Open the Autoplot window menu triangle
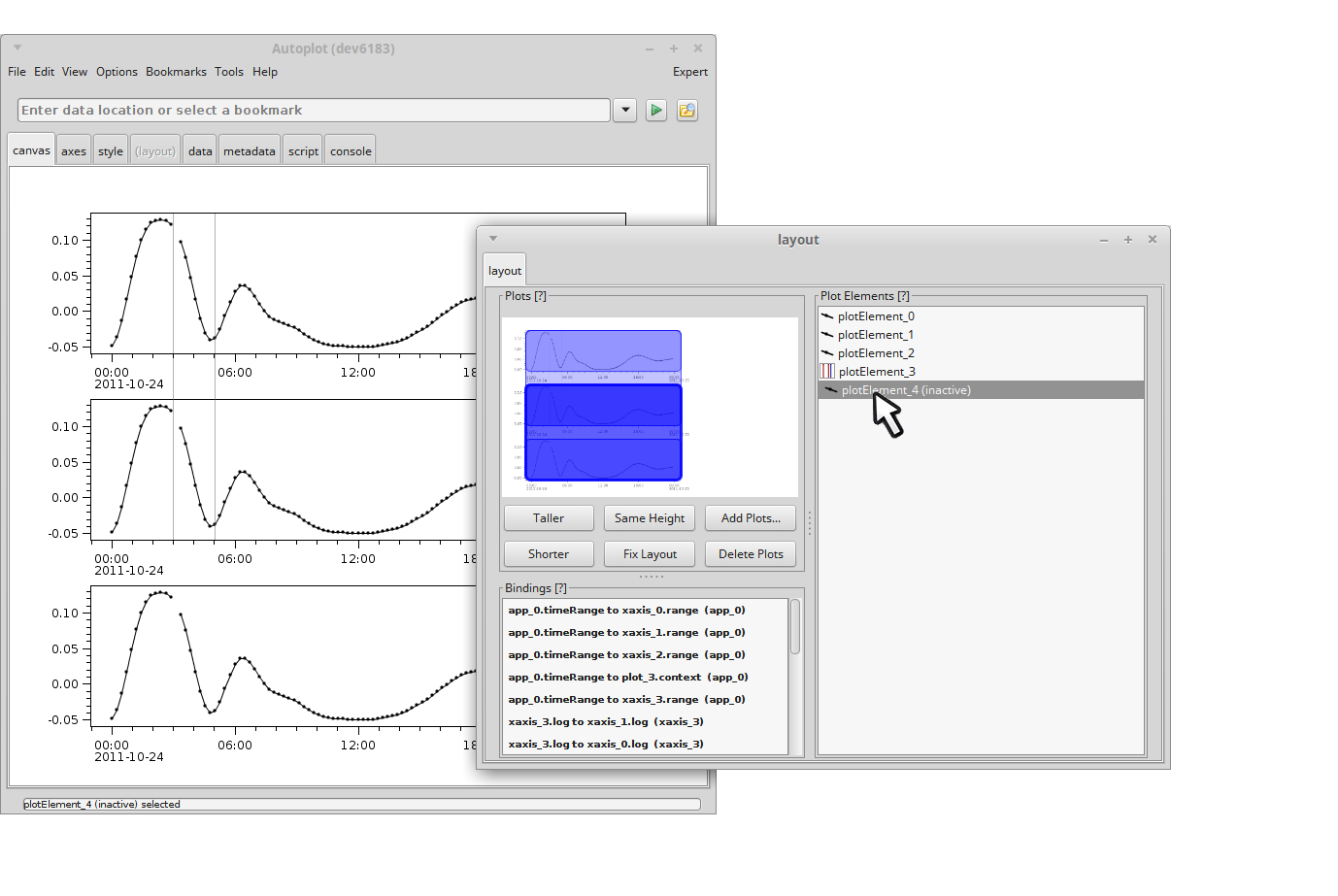This screenshot has height=896, width=1338. pyautogui.click(x=17, y=48)
